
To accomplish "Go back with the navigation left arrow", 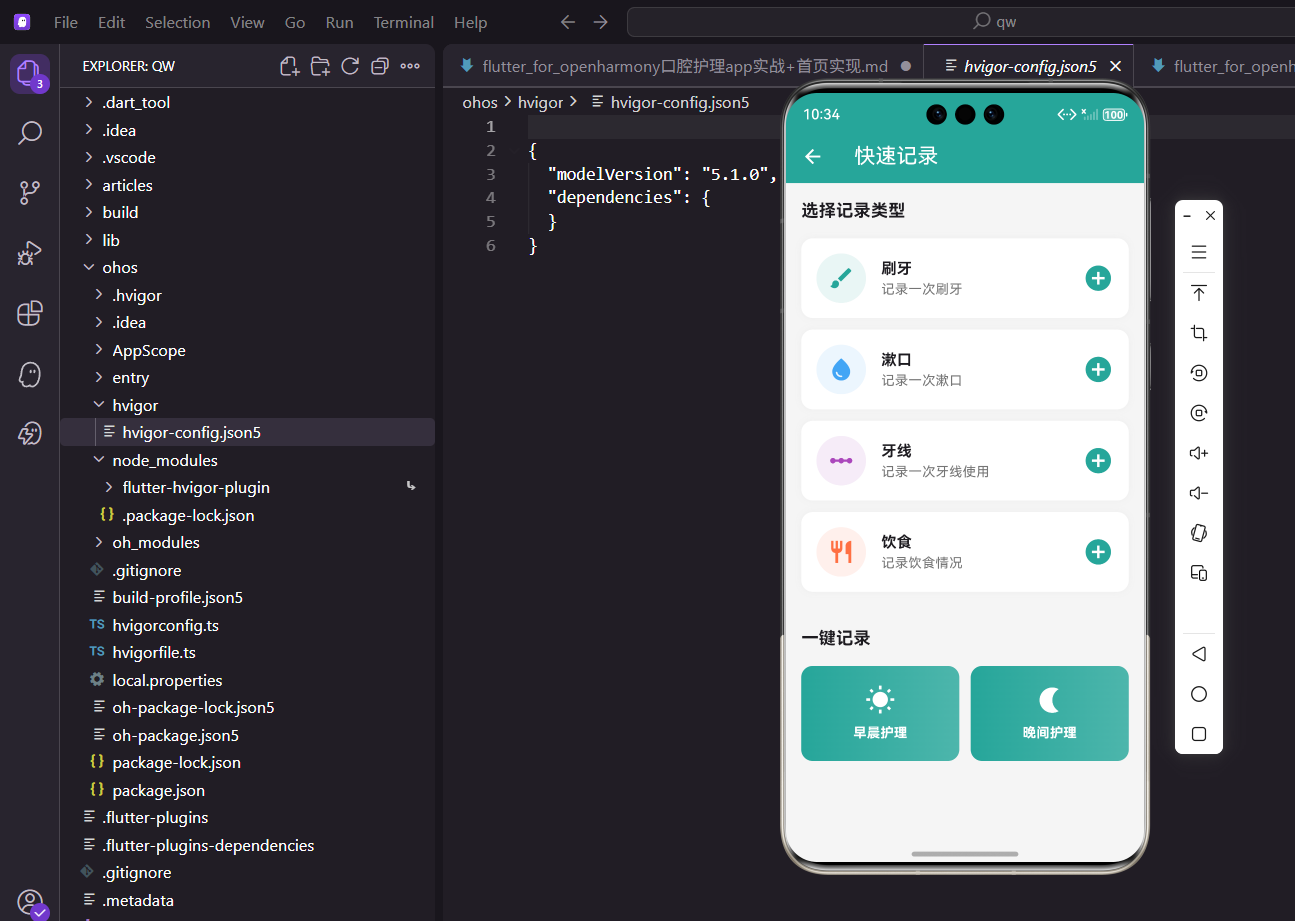I will click(x=568, y=22).
